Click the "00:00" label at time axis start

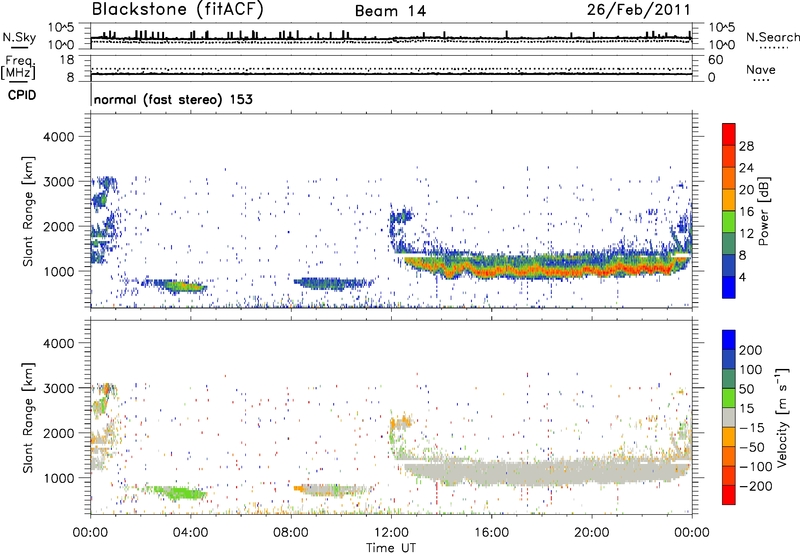click(90, 533)
